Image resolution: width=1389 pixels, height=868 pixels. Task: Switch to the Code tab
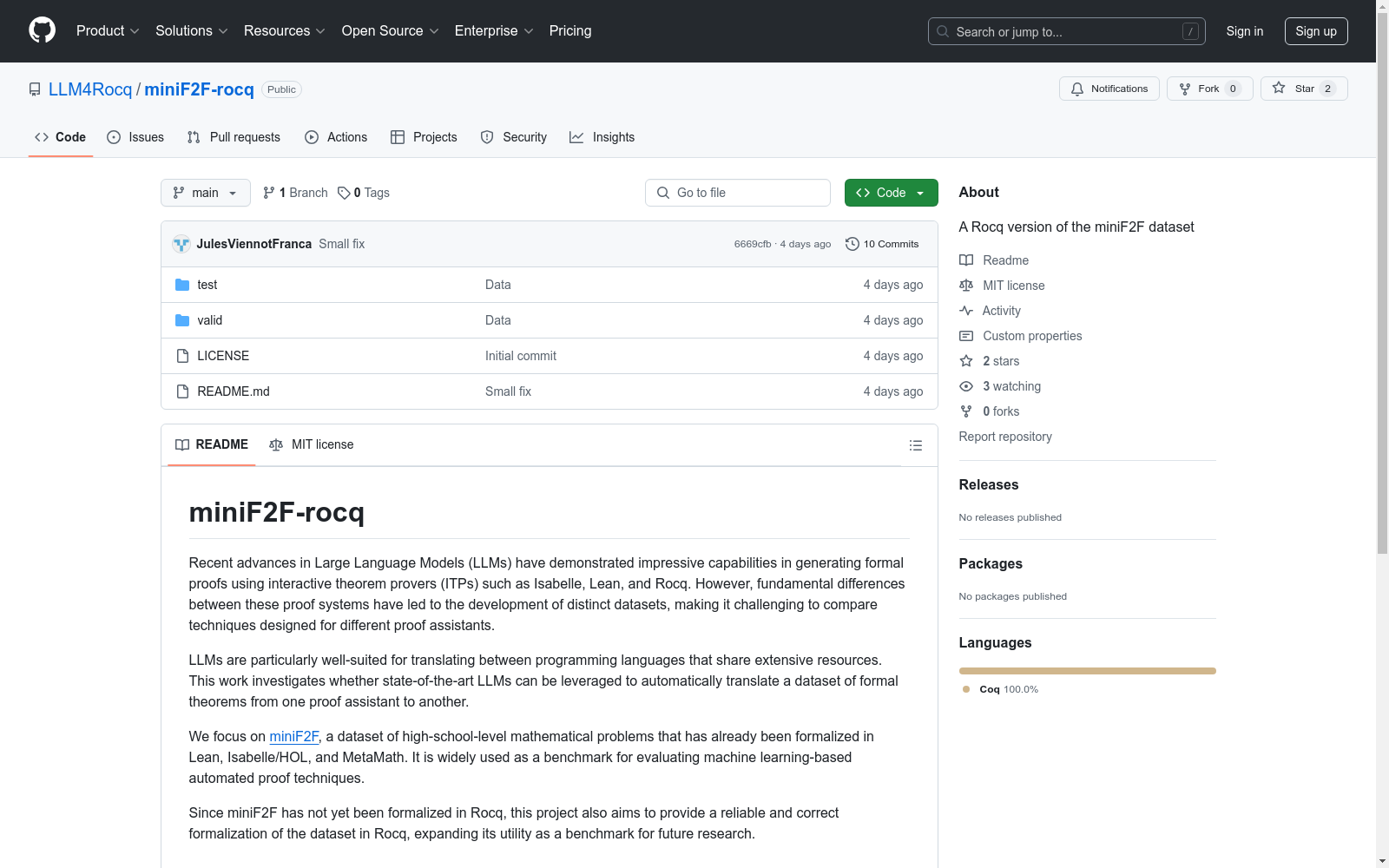click(x=61, y=137)
